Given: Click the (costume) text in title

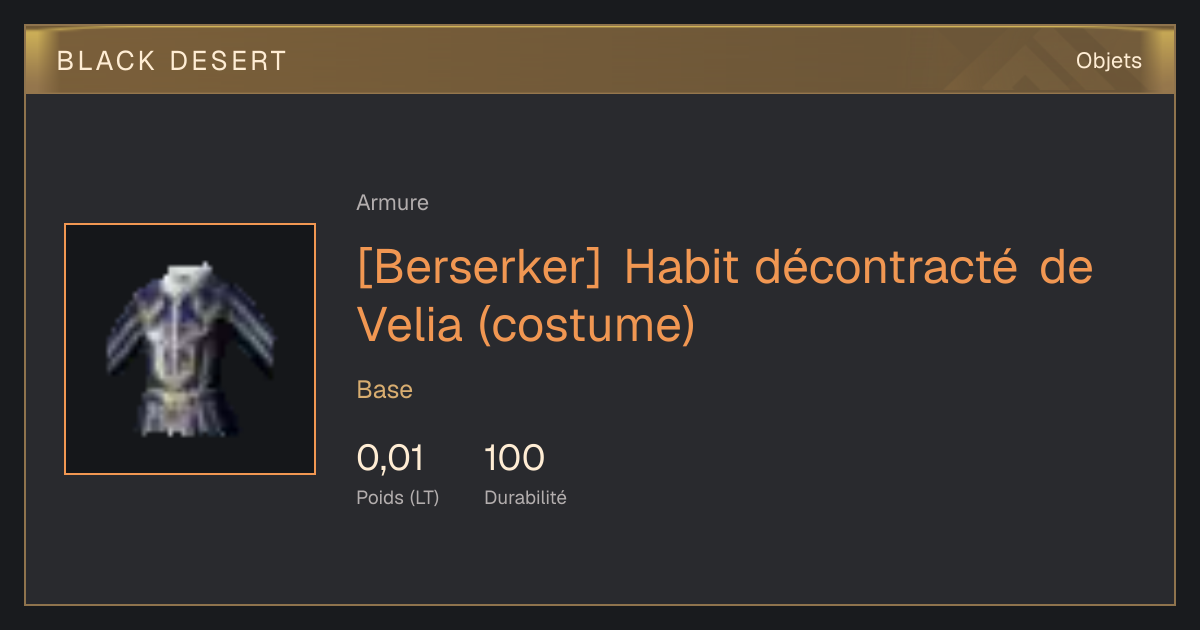Looking at the screenshot, I should pos(586,326).
